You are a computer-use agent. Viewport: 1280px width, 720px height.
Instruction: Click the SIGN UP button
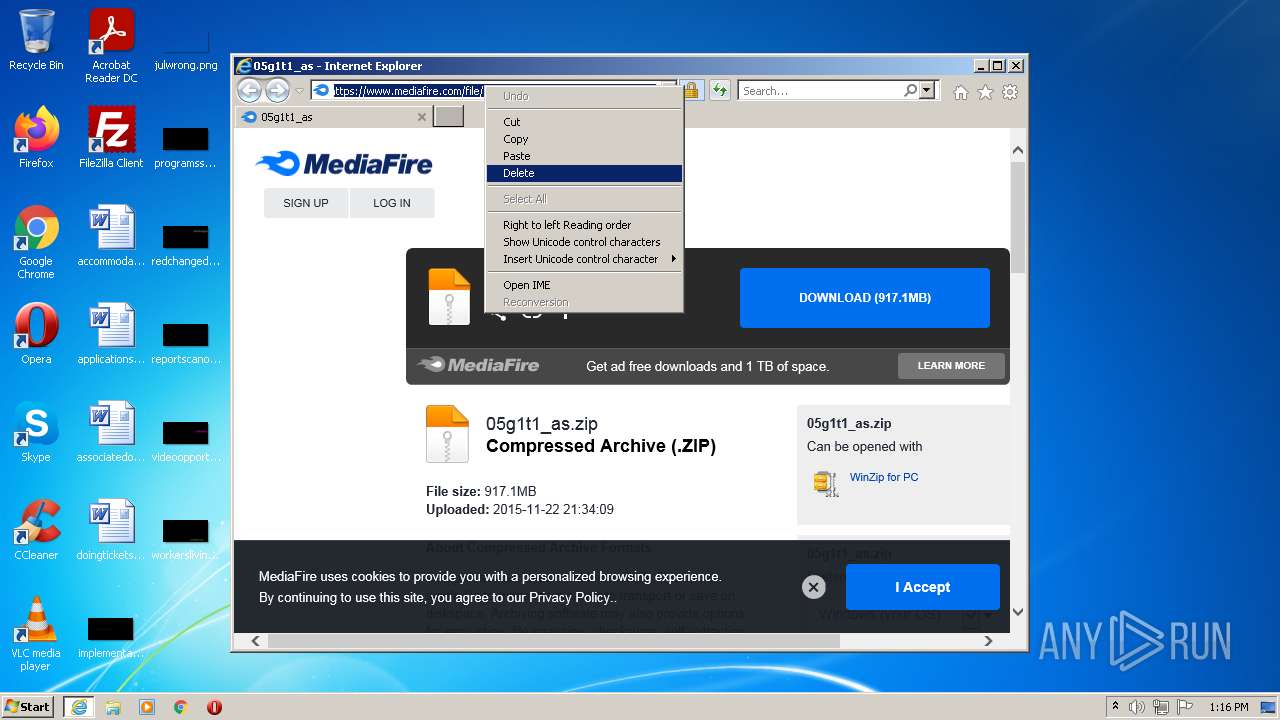coord(306,203)
